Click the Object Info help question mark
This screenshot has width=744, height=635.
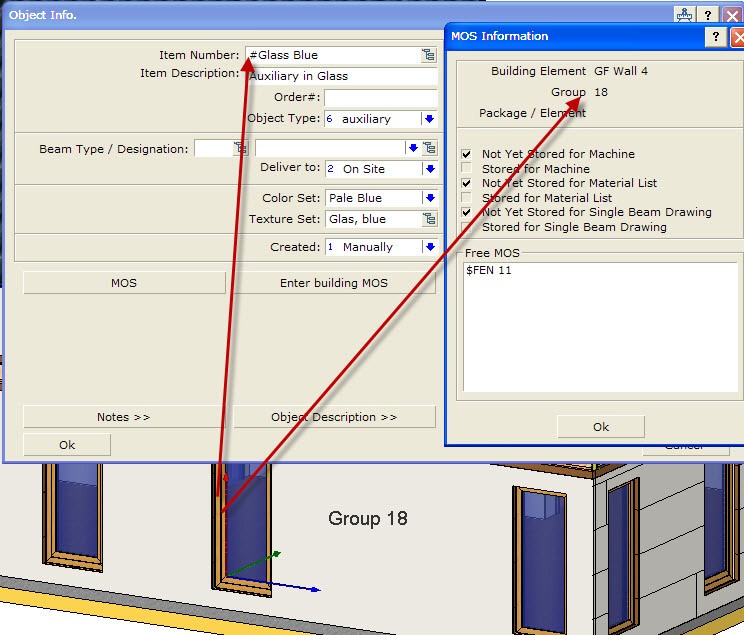click(x=708, y=15)
